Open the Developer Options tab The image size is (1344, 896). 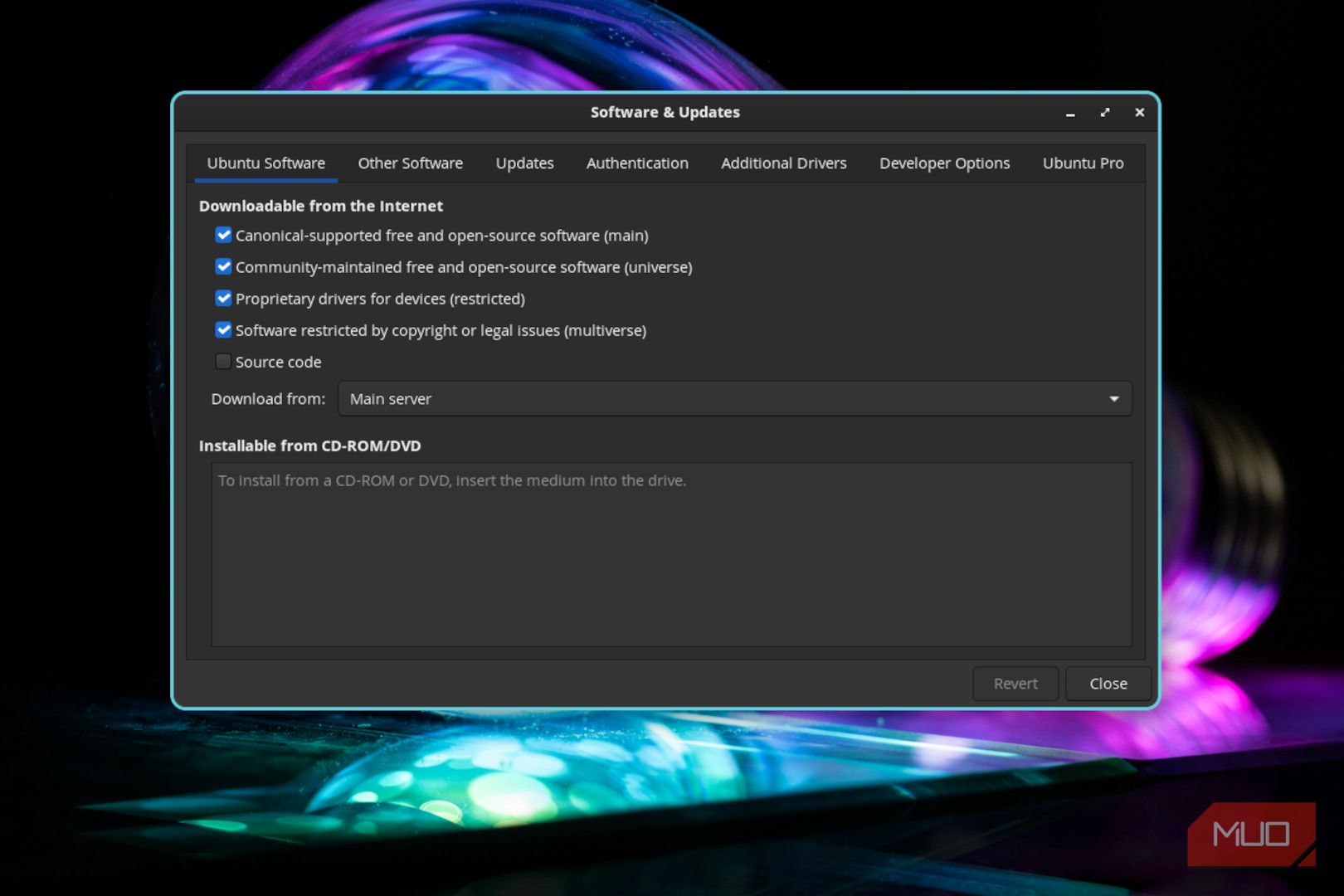944,163
